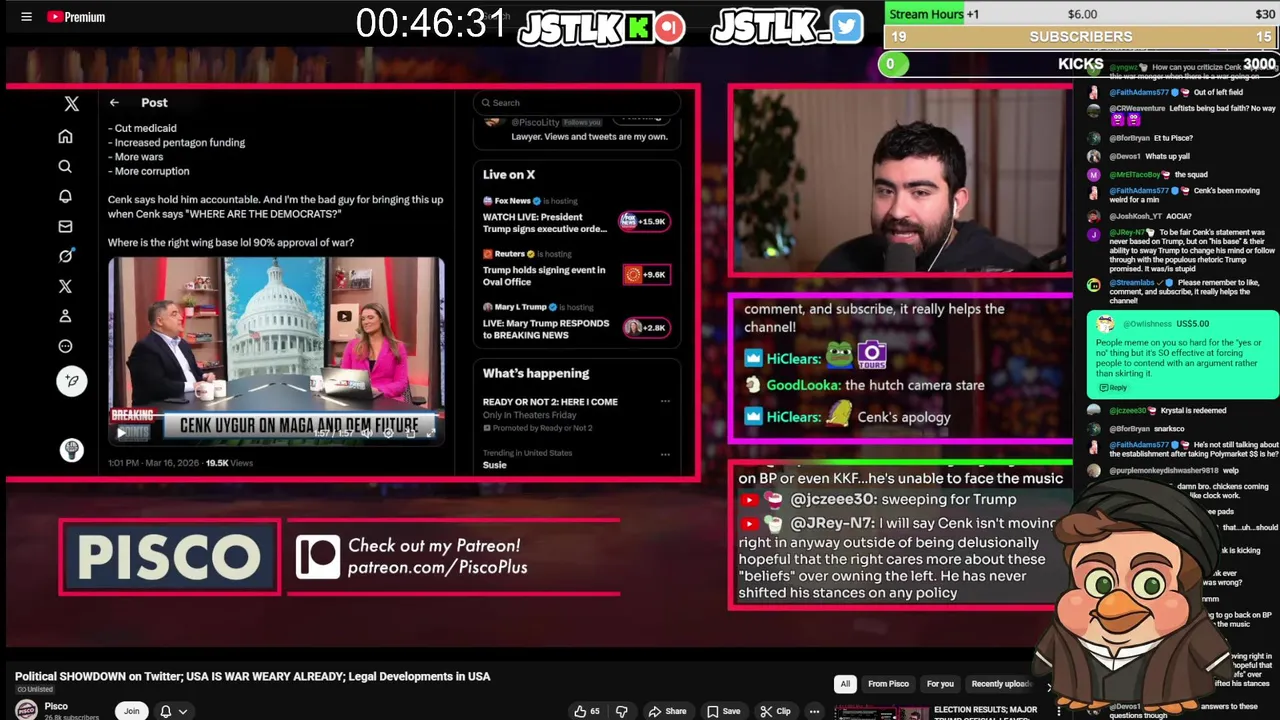1280x720 pixels.
Task: Open the Pisco channel avatar
Action: [26, 710]
